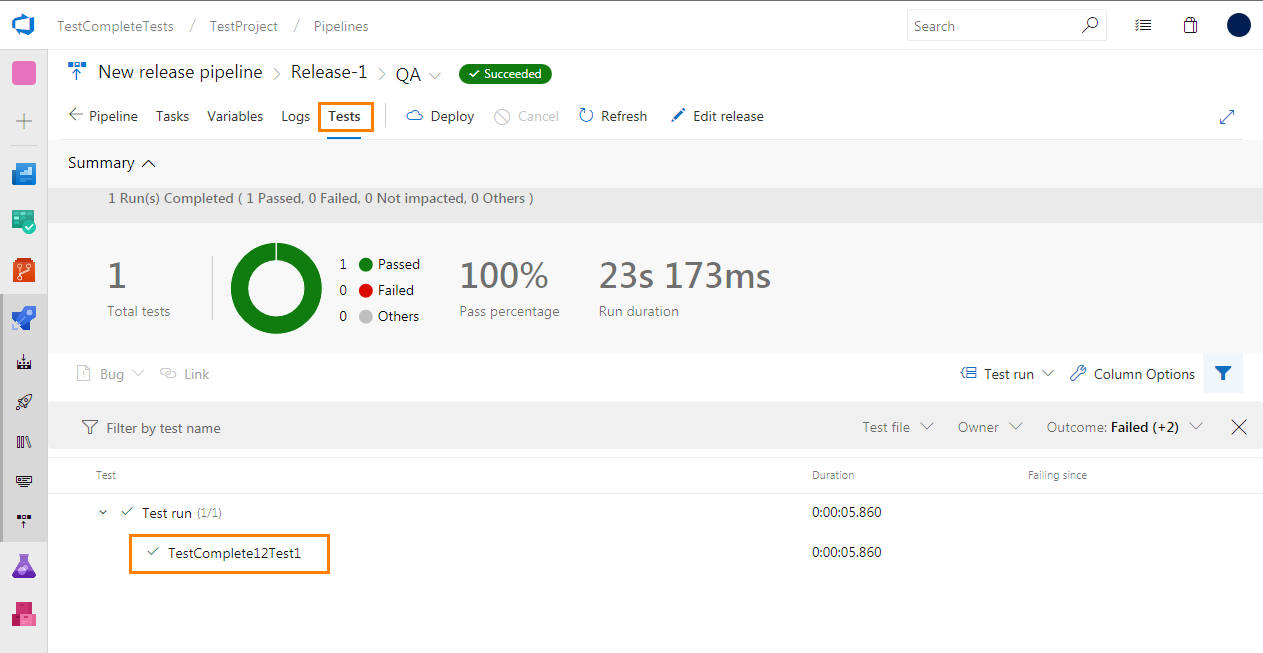Open the QA stage dropdown

[418, 75]
